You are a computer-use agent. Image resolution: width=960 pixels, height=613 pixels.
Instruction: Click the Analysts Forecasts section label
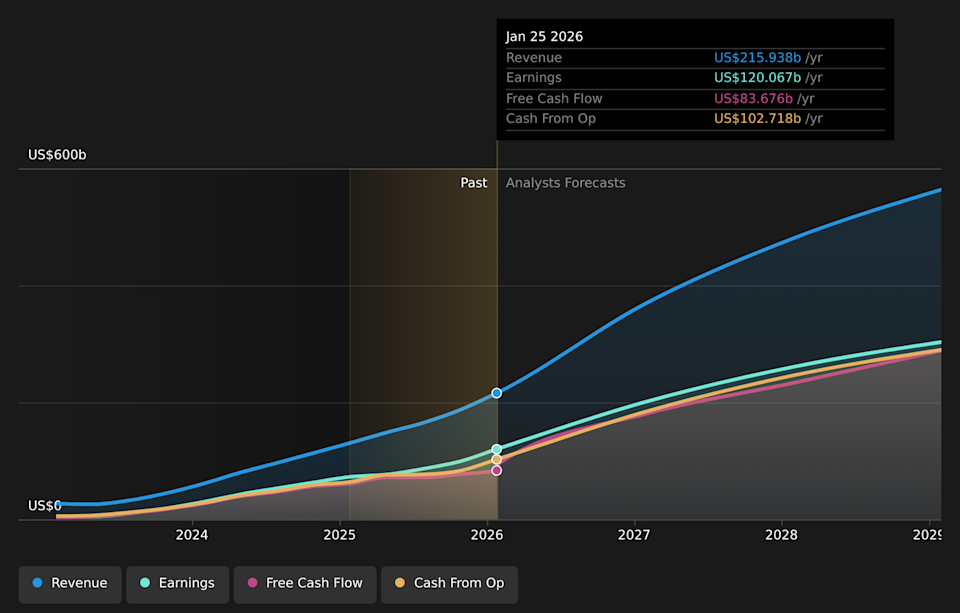pos(565,183)
